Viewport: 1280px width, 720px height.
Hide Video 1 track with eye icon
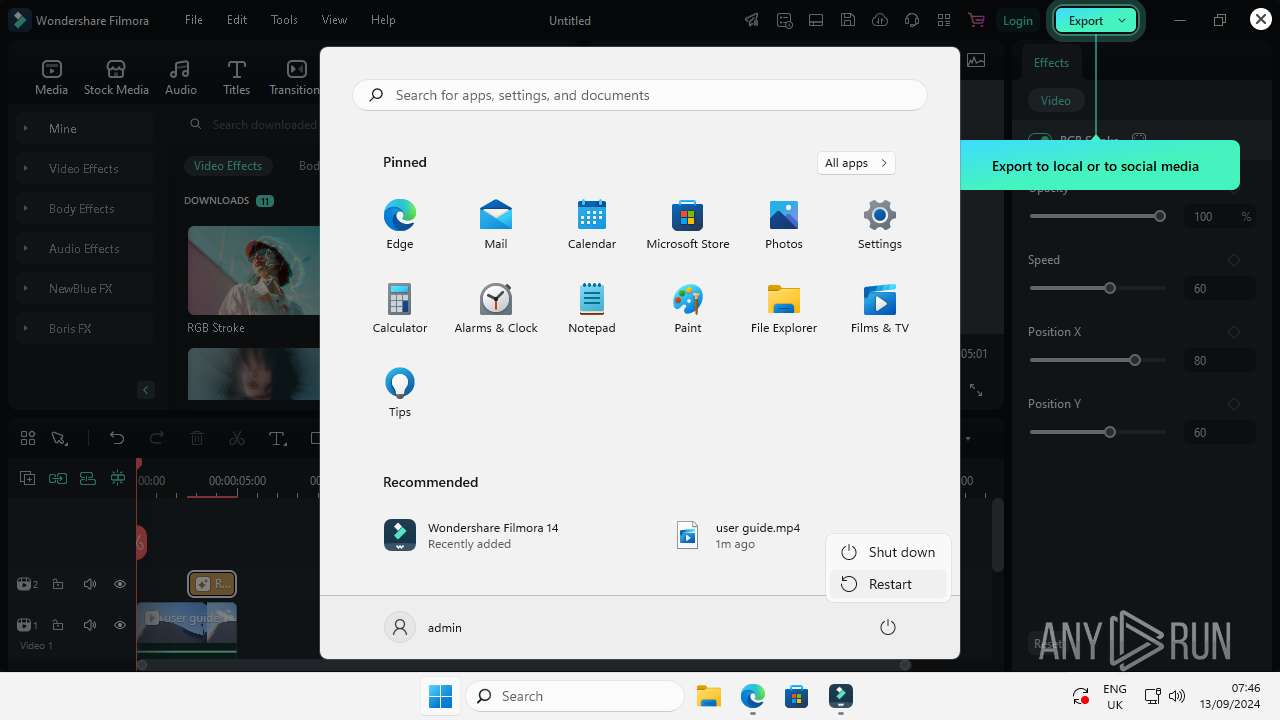pyautogui.click(x=120, y=625)
